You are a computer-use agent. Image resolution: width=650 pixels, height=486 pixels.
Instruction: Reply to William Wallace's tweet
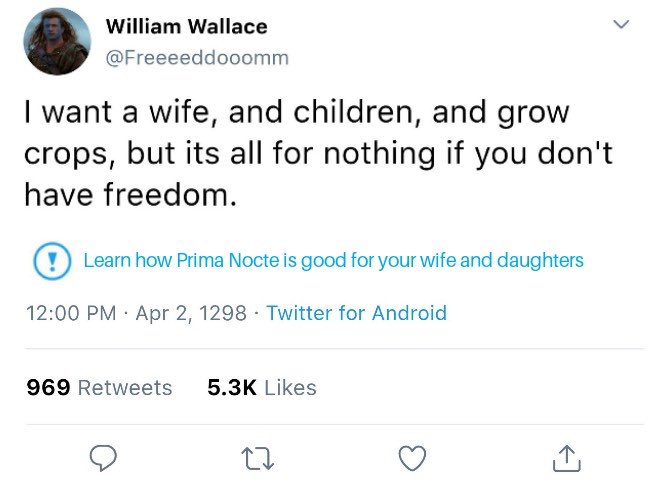click(x=105, y=458)
